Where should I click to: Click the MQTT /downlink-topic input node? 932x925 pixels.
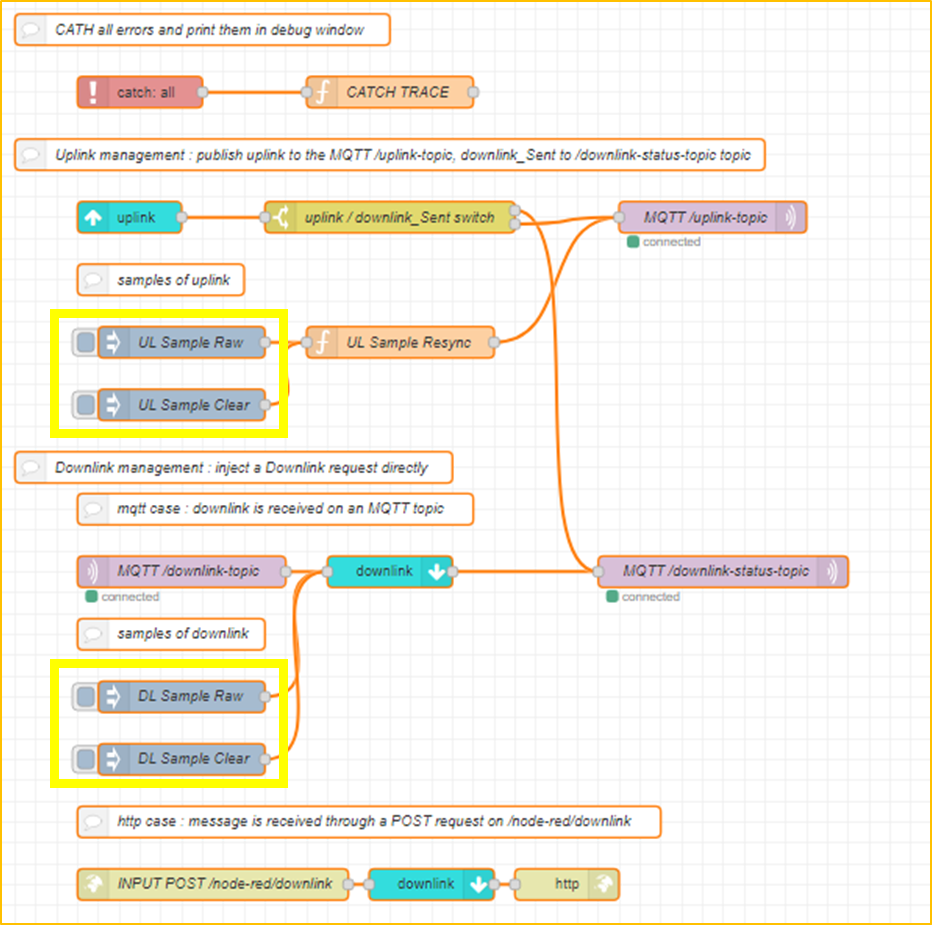pyautogui.click(x=187, y=571)
